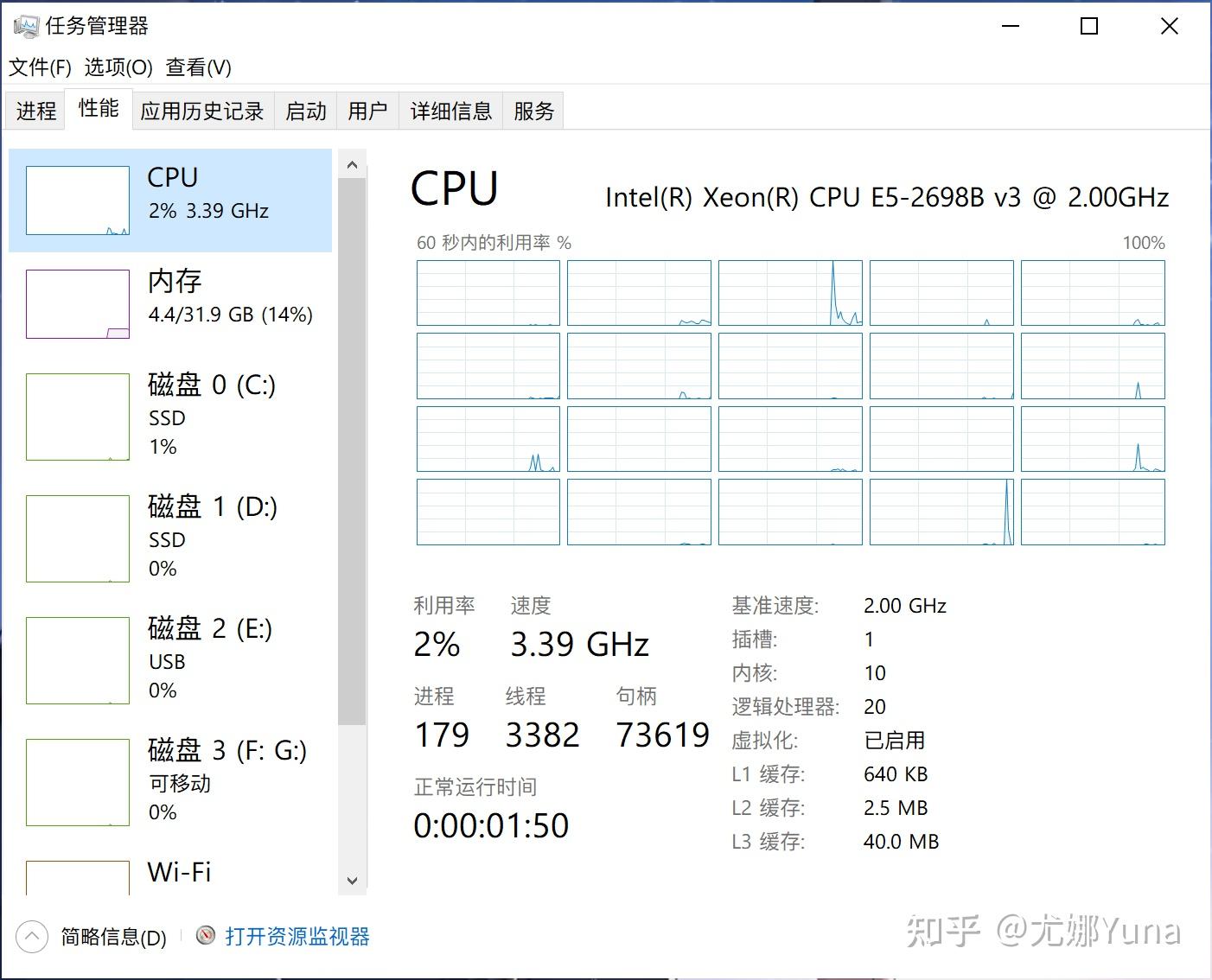Switch to the 详细信息 tab
Image resolution: width=1212 pixels, height=980 pixels.
click(450, 111)
